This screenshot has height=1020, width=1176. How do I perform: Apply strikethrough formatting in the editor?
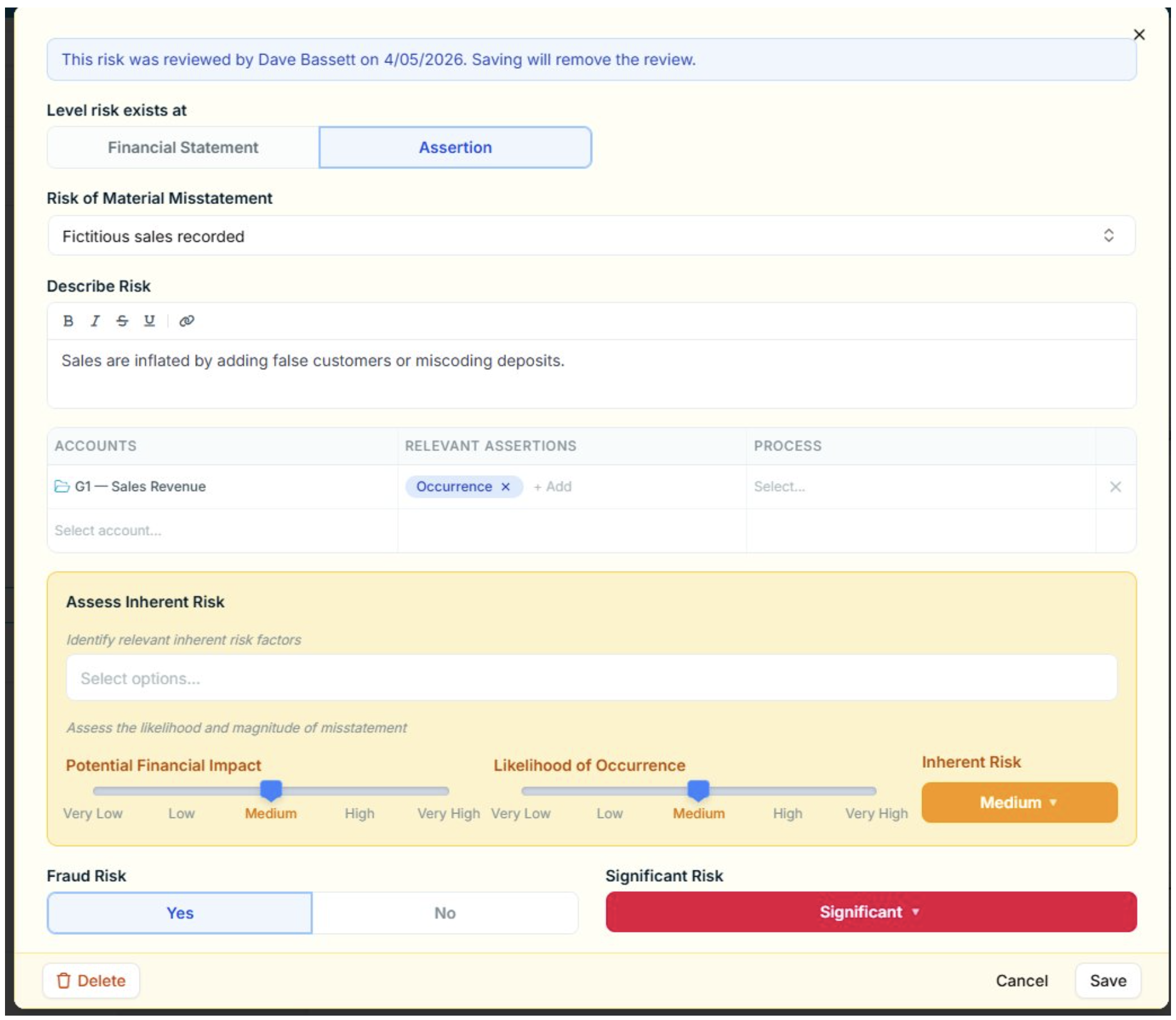coord(122,321)
